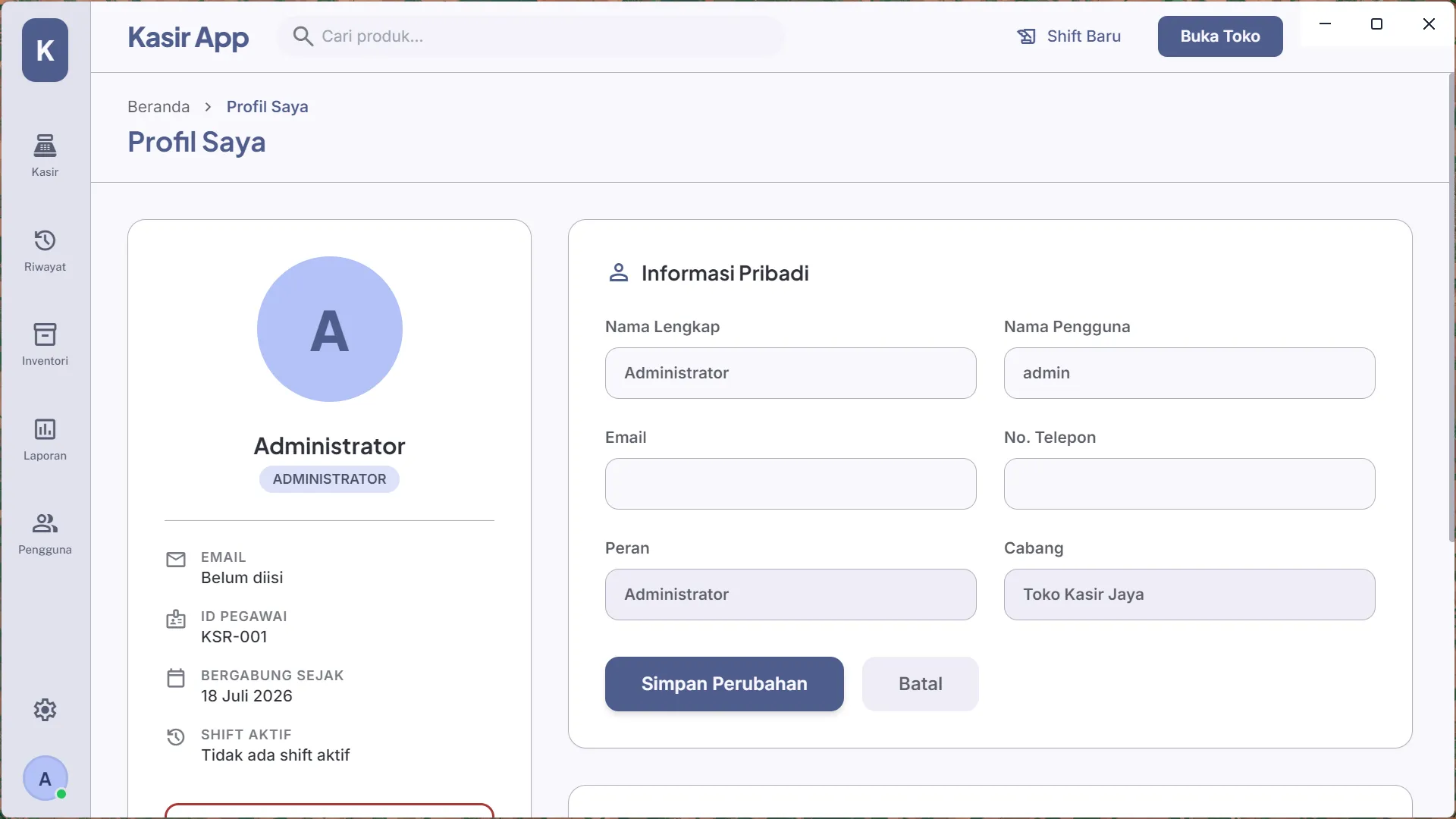The height and width of the screenshot is (819, 1456).
Task: Open settings via the gear icon
Action: click(x=45, y=710)
